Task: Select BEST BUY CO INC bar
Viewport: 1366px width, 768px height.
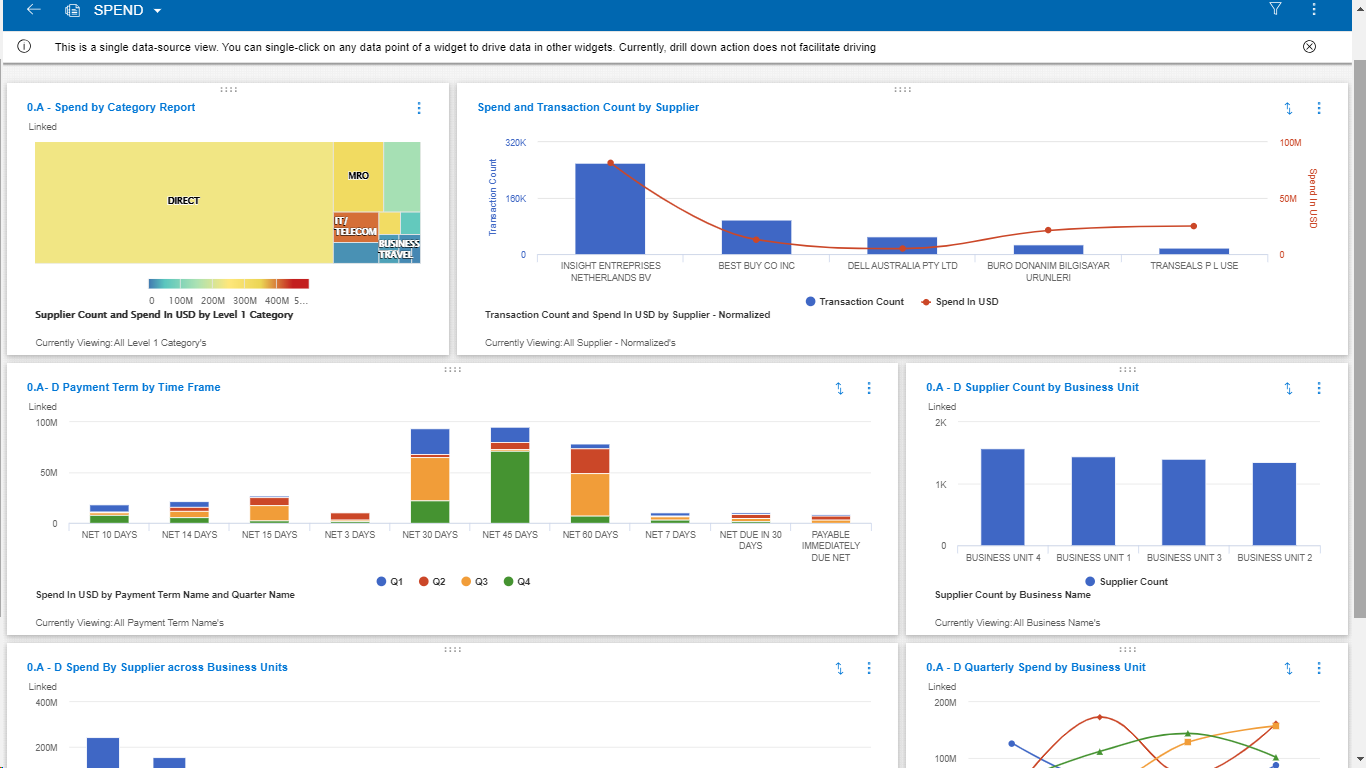Action: 756,238
